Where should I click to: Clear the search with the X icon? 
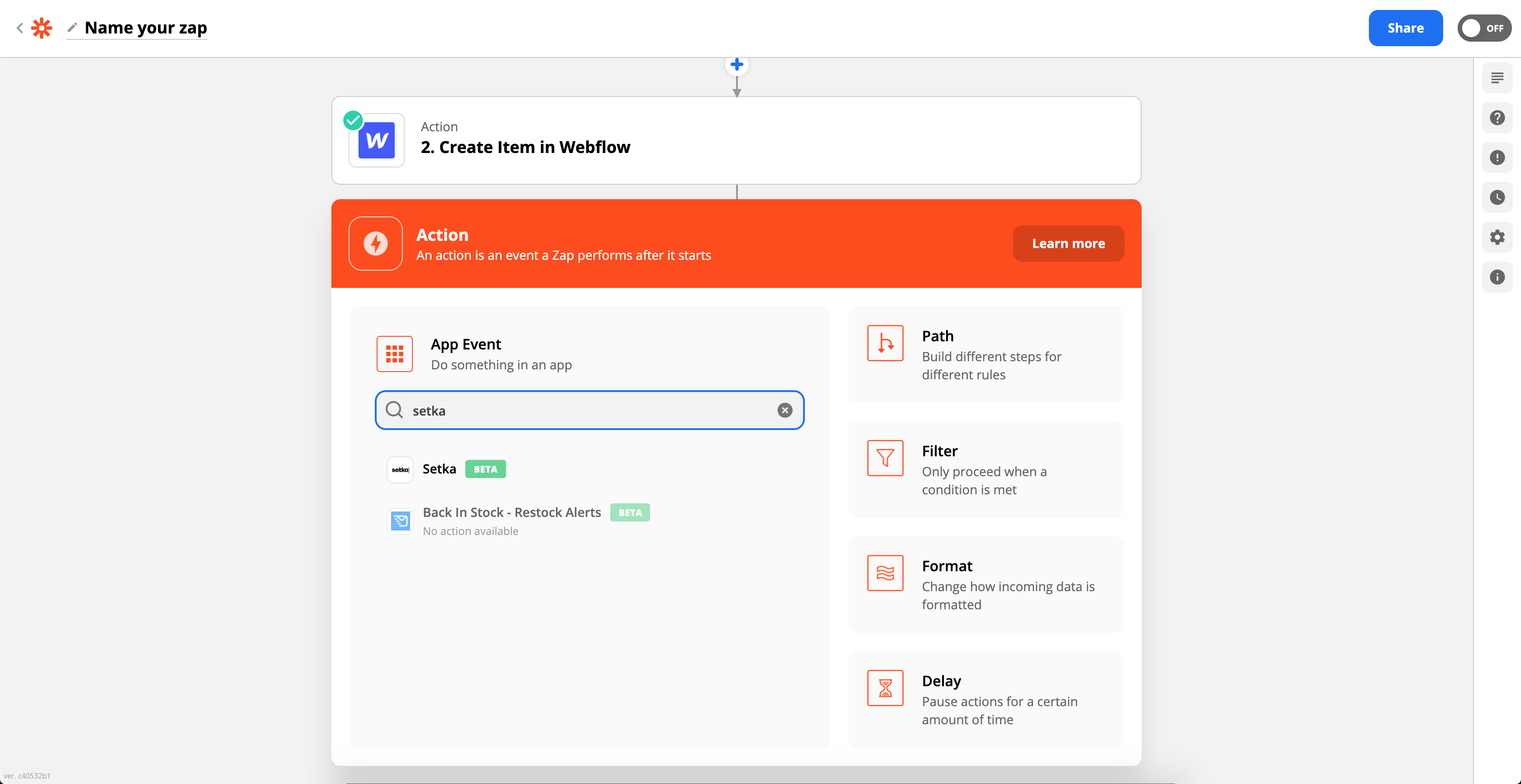tap(784, 410)
